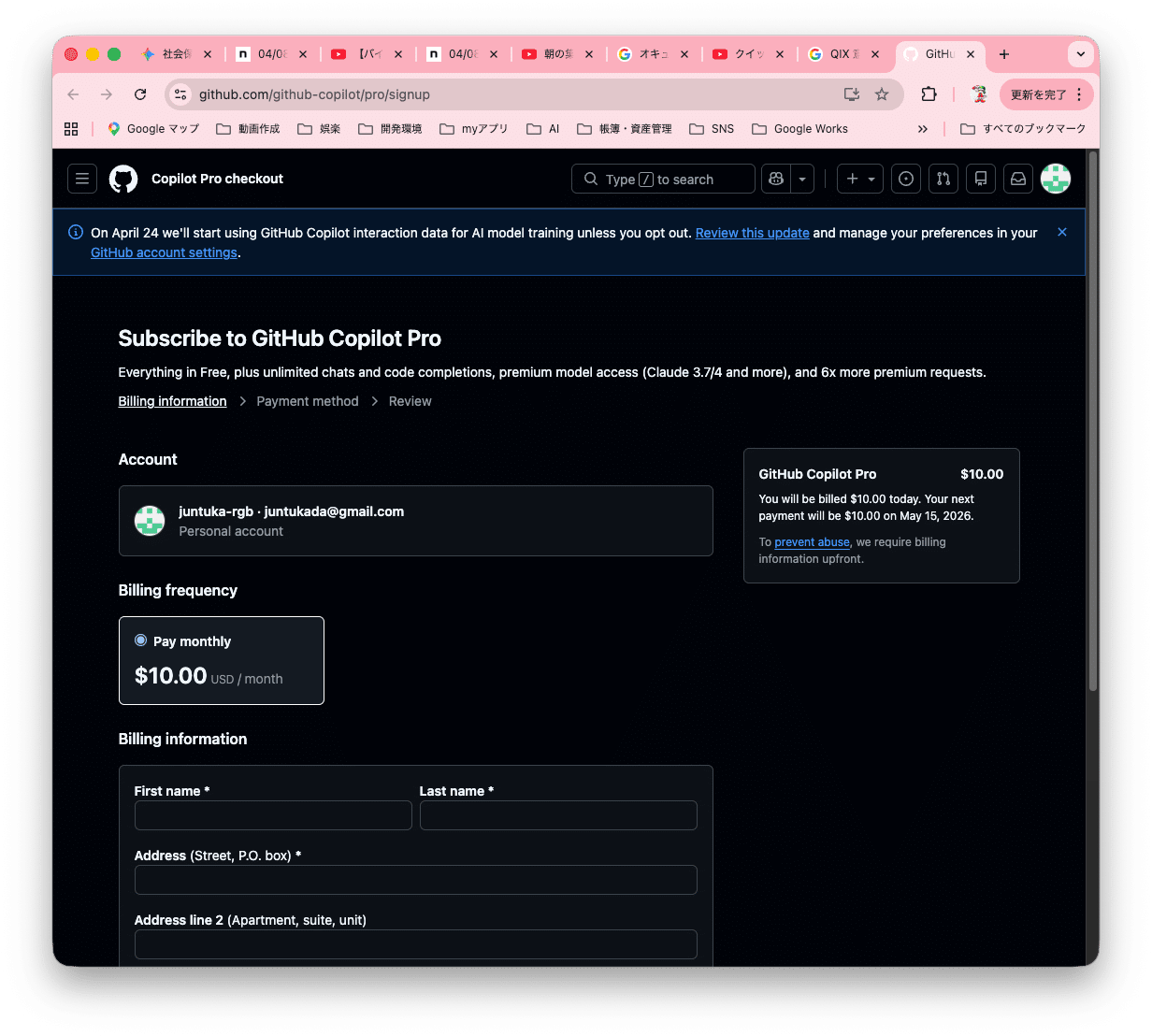This screenshot has width=1152, height=1036.
Task: Switch to the QIX Google tab
Action: [843, 54]
